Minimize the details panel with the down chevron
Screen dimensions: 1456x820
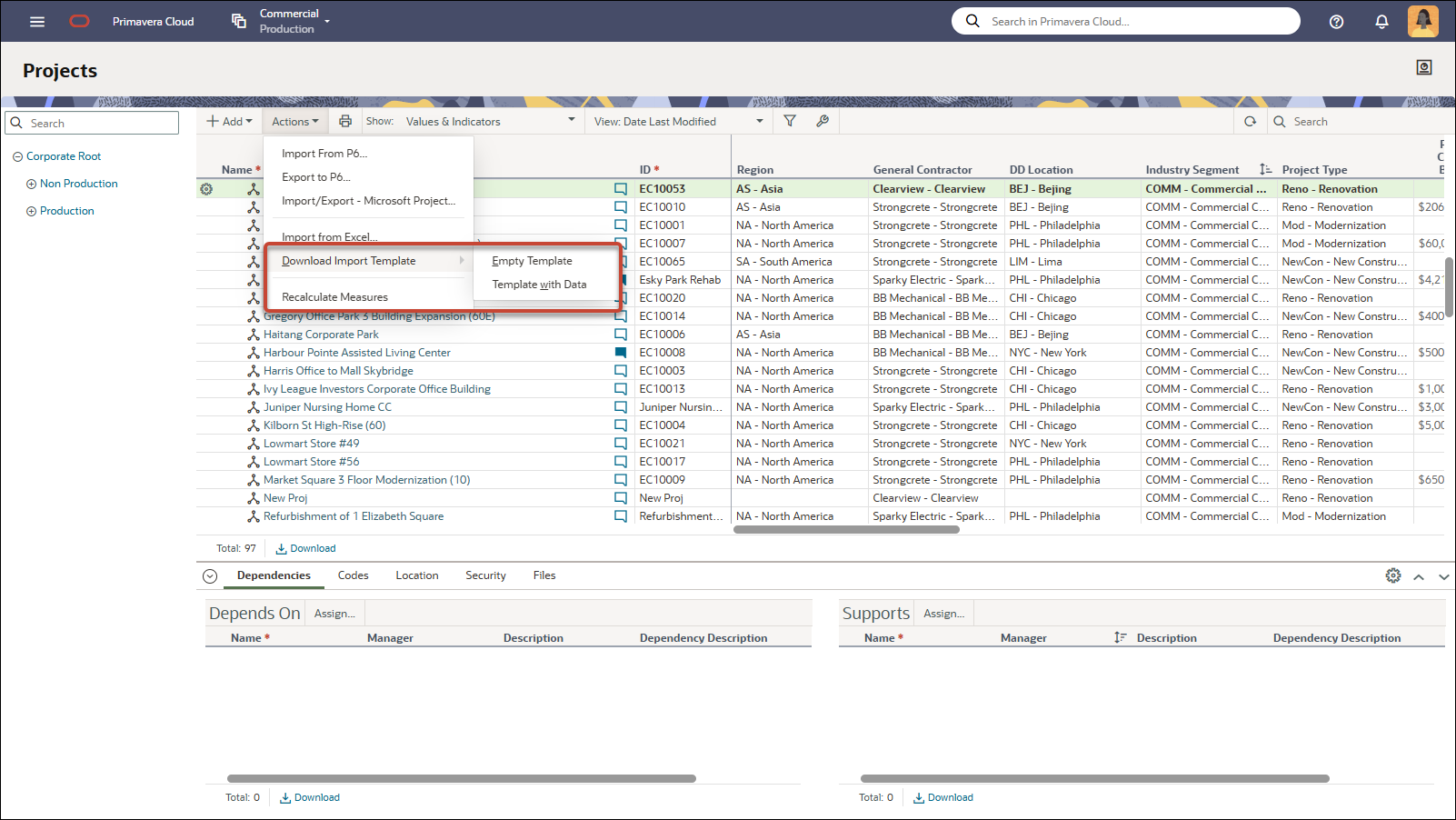1443,576
